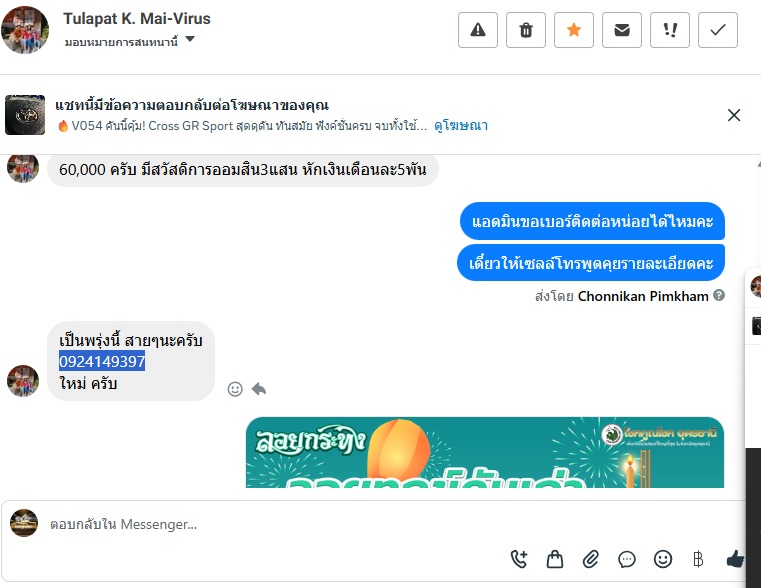Dismiss the ad reply banner
The height and width of the screenshot is (588, 761).
(734, 115)
